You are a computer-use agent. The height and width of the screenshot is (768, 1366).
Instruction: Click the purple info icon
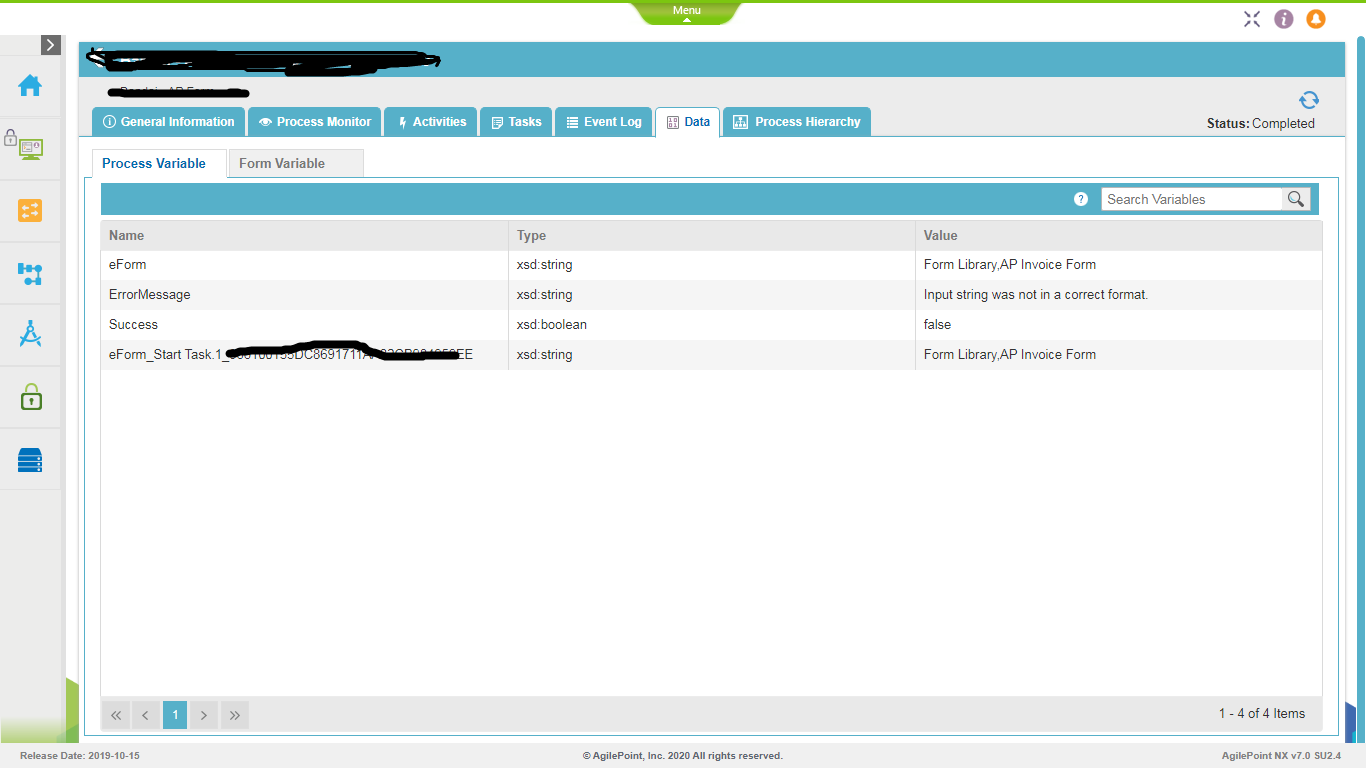click(x=1284, y=19)
